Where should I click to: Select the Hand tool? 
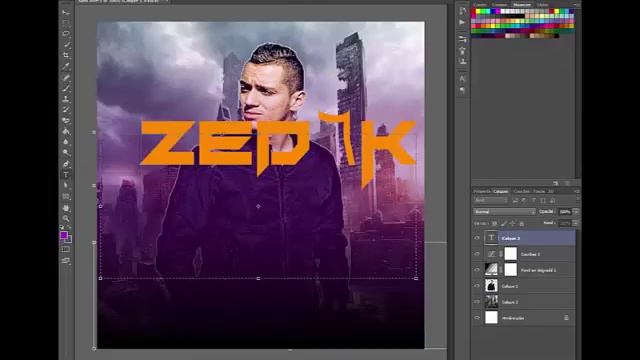(66, 208)
